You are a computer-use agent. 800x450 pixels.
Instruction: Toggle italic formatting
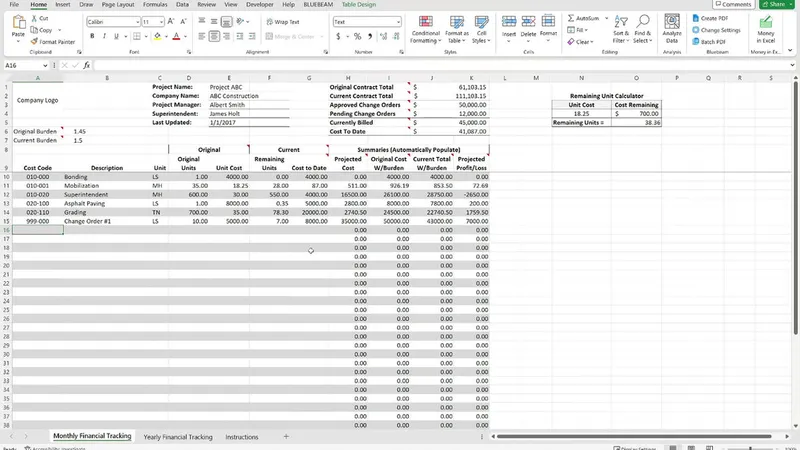point(104,36)
